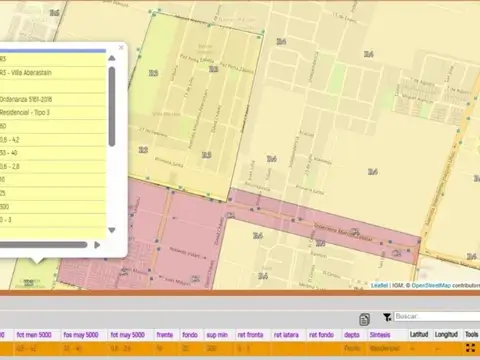Click the zoom-to-feature icon under Tools
480x360 pixels.
[470, 348]
